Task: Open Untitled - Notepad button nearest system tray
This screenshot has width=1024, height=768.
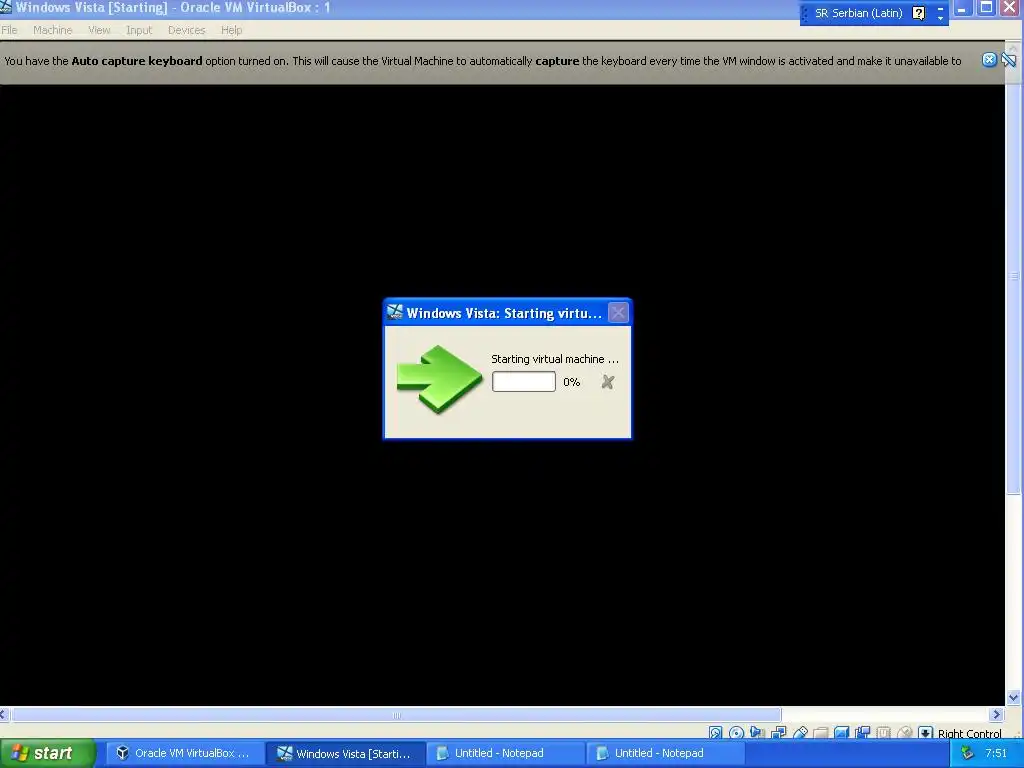Action: (x=666, y=753)
